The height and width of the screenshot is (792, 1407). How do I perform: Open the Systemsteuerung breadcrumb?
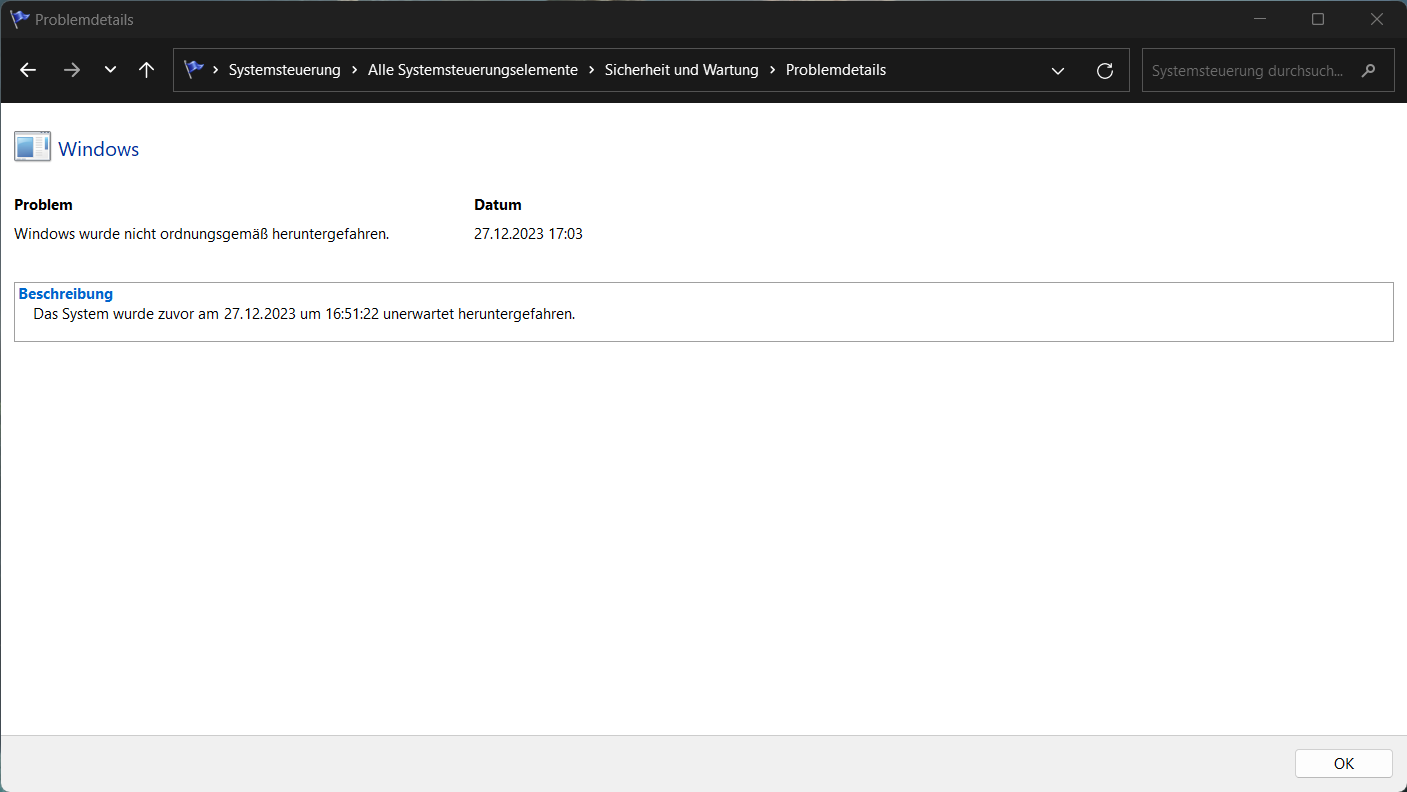click(x=284, y=70)
